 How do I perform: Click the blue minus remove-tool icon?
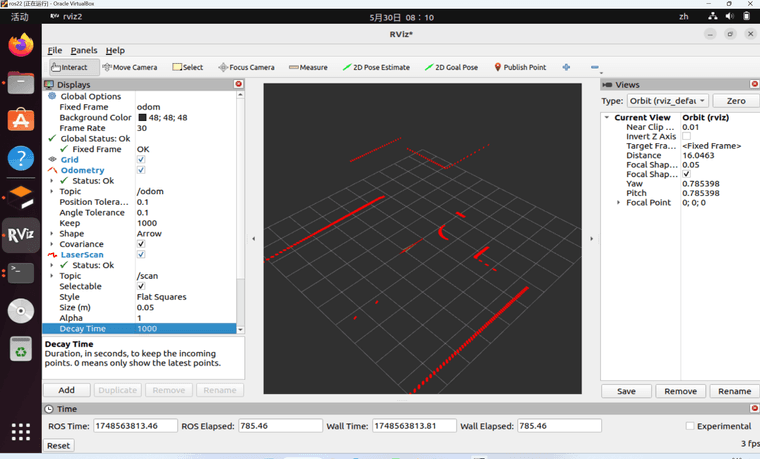tap(595, 67)
